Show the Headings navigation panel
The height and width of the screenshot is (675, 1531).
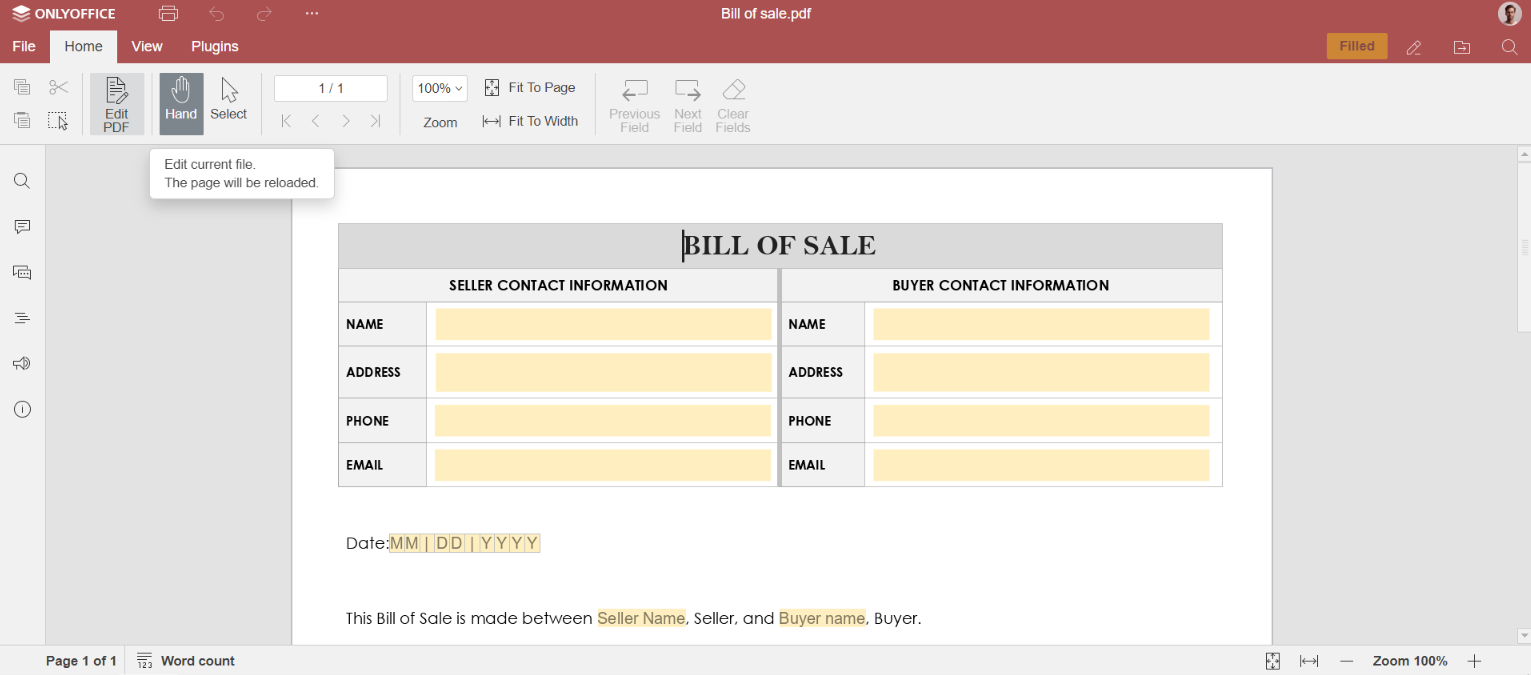[x=22, y=318]
